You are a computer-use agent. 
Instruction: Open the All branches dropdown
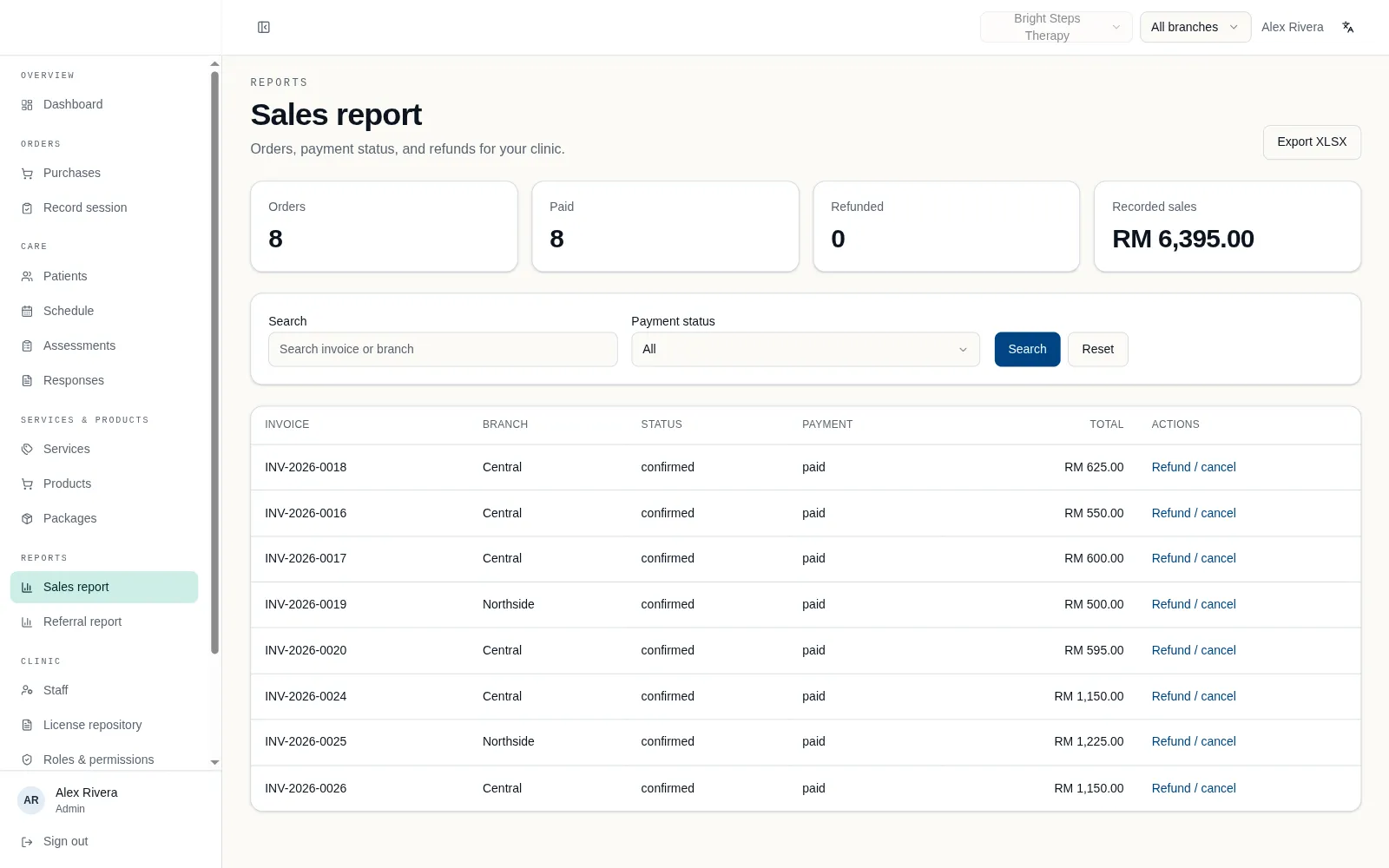coord(1195,27)
